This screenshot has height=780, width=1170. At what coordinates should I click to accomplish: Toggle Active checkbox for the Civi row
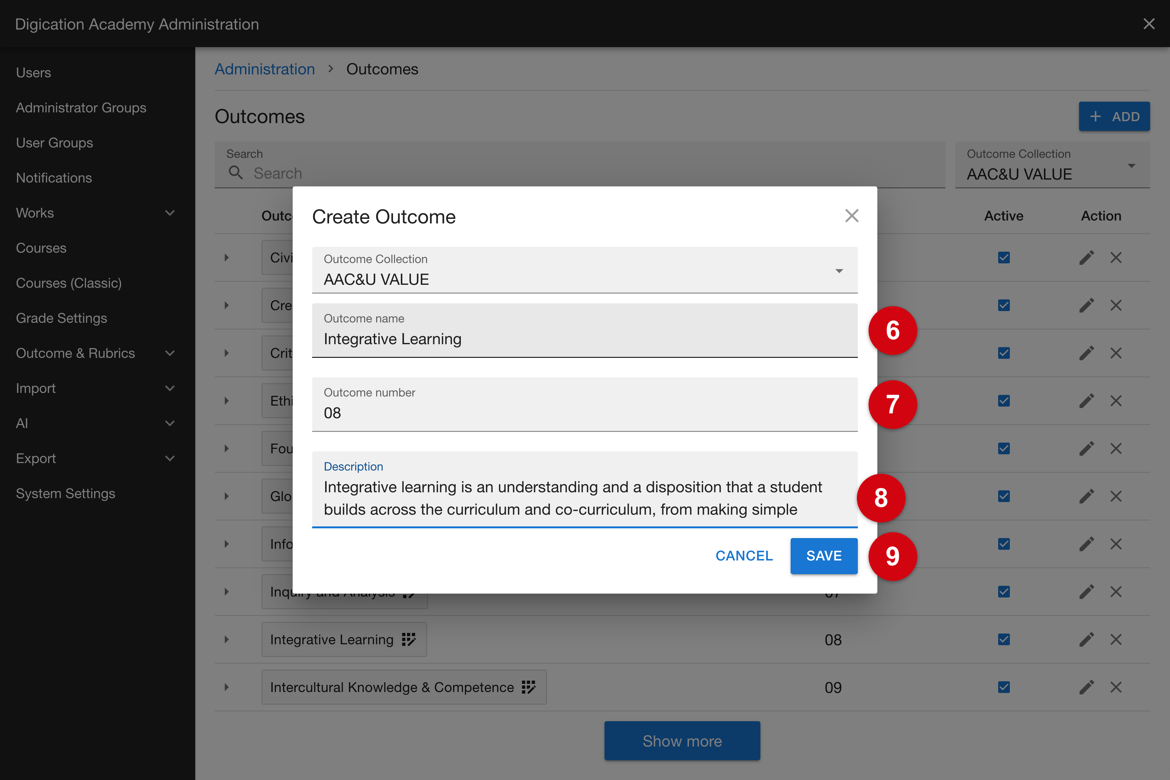(1004, 258)
